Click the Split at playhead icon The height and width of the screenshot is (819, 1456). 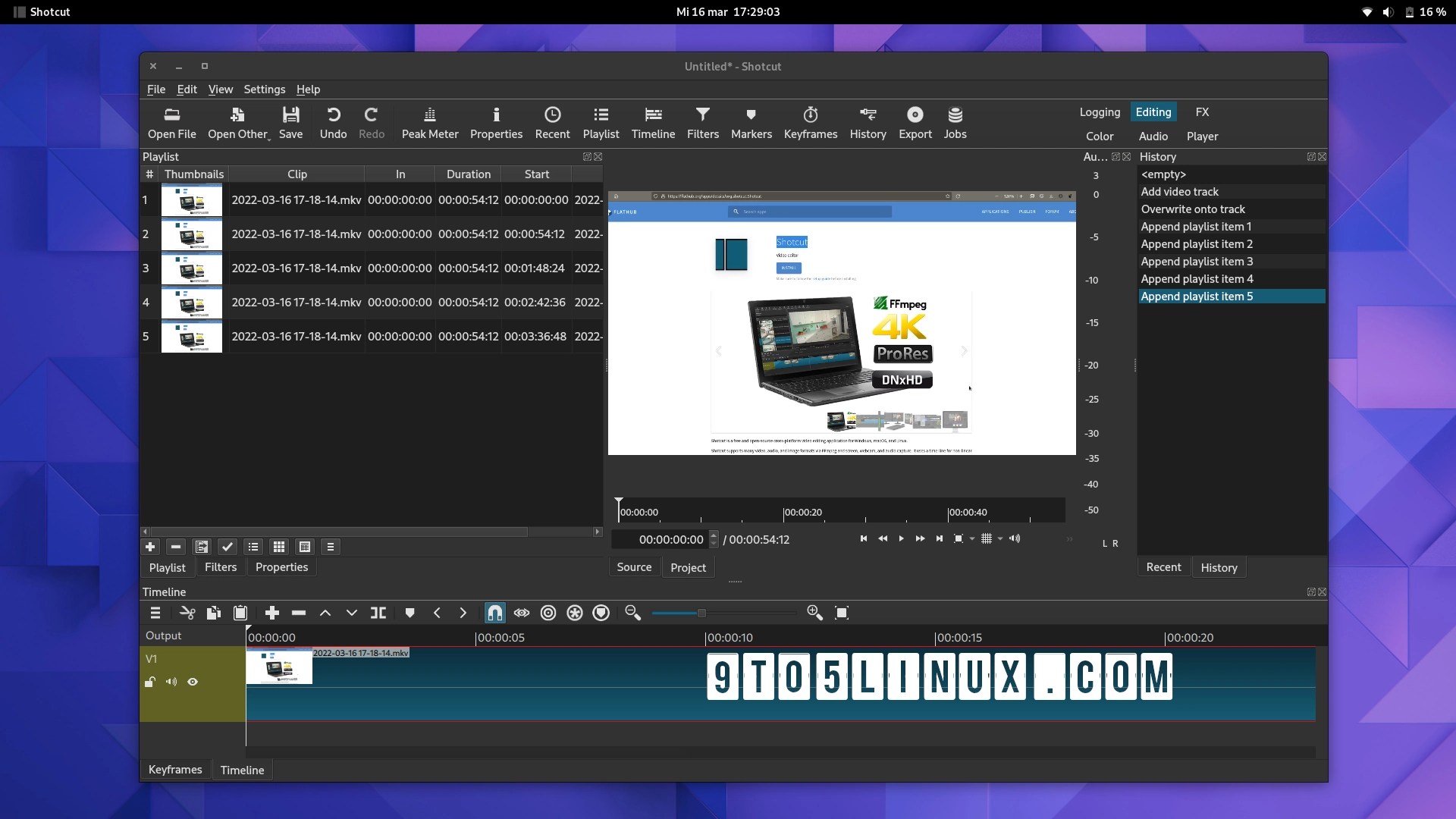tap(379, 613)
